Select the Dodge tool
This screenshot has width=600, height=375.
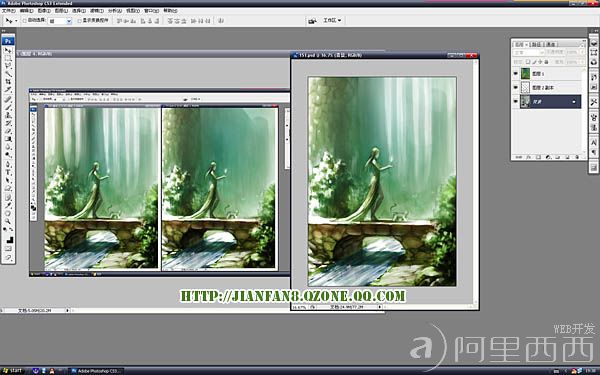click(x=8, y=154)
